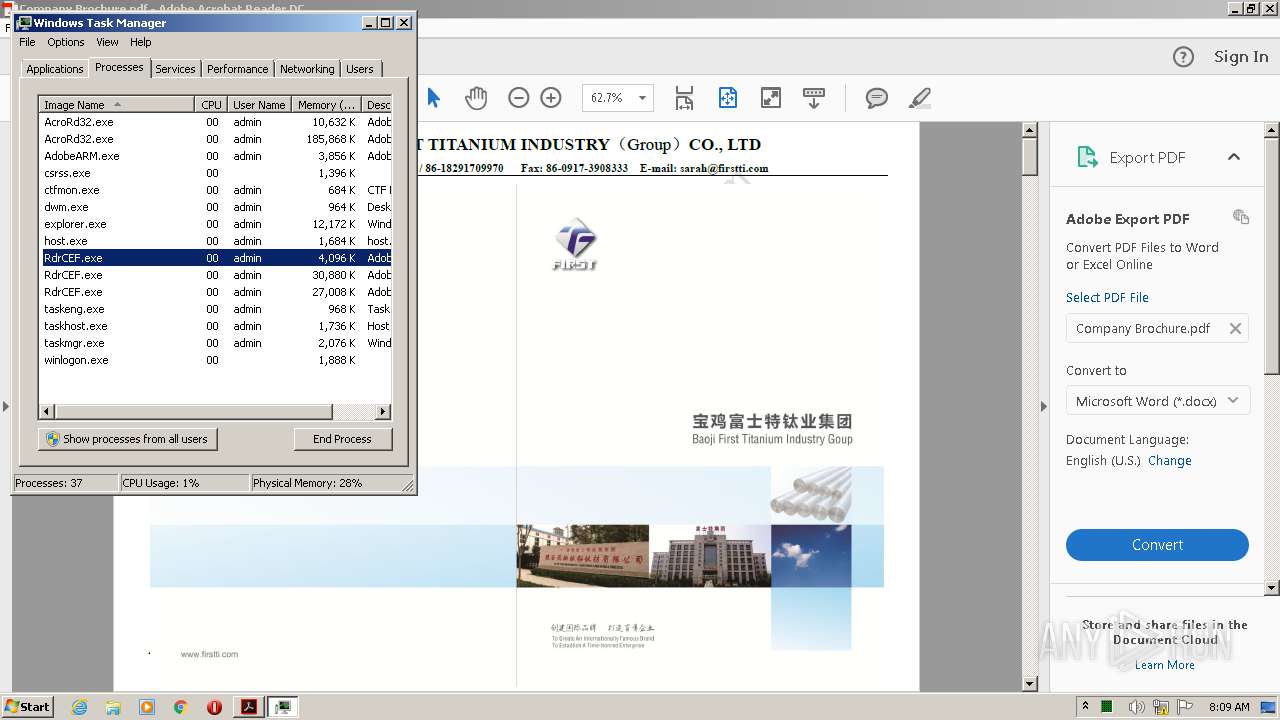Select csrss.exe process row
Viewport: 1280px width, 720px height.
coord(215,173)
